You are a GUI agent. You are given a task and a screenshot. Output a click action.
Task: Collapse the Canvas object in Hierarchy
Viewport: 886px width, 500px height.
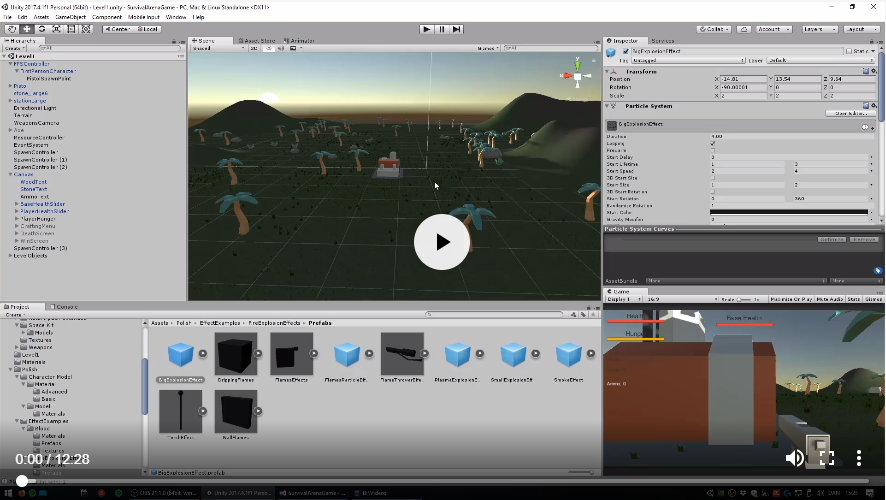[x=10, y=175]
